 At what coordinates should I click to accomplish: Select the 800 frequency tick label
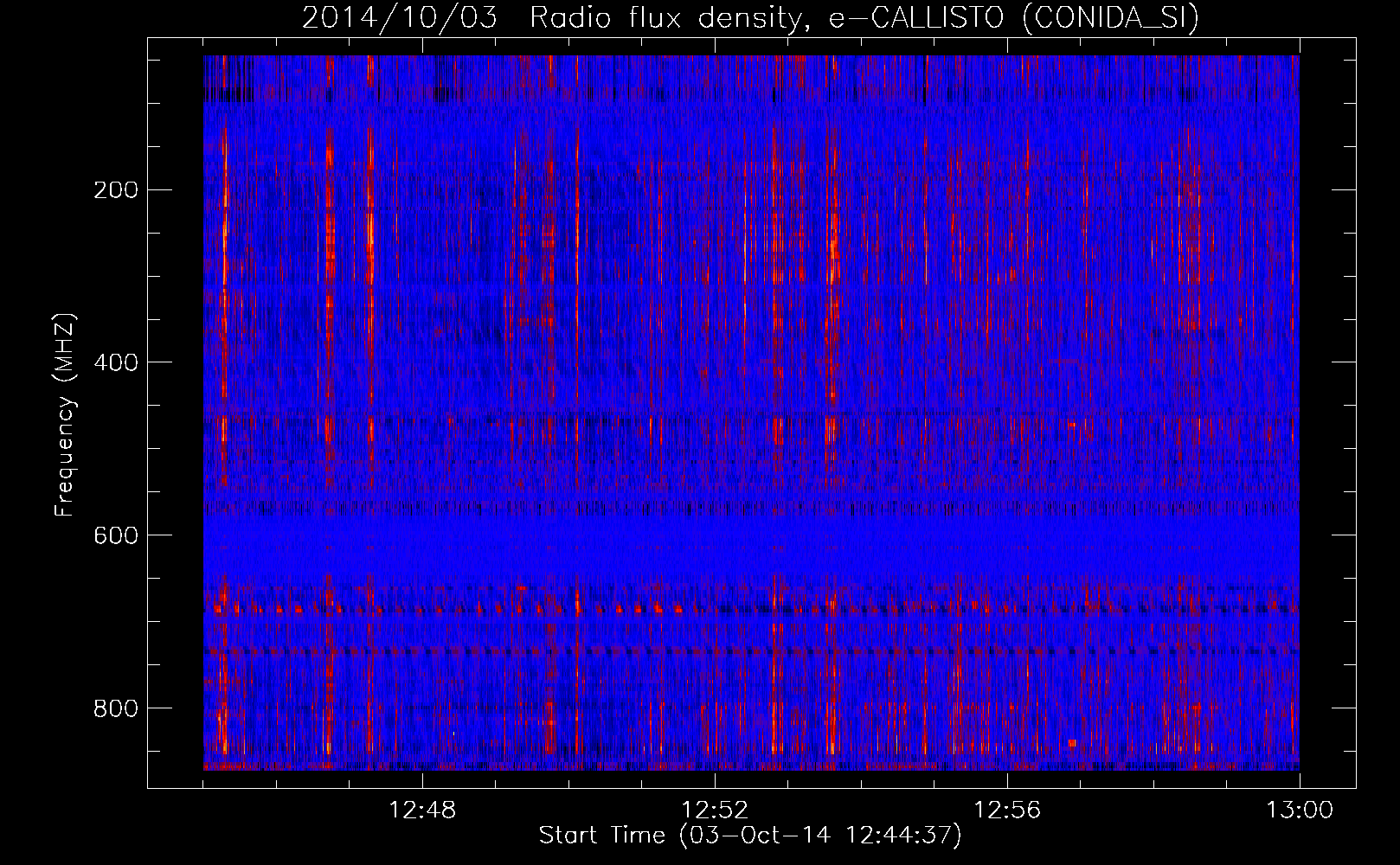pyautogui.click(x=116, y=708)
